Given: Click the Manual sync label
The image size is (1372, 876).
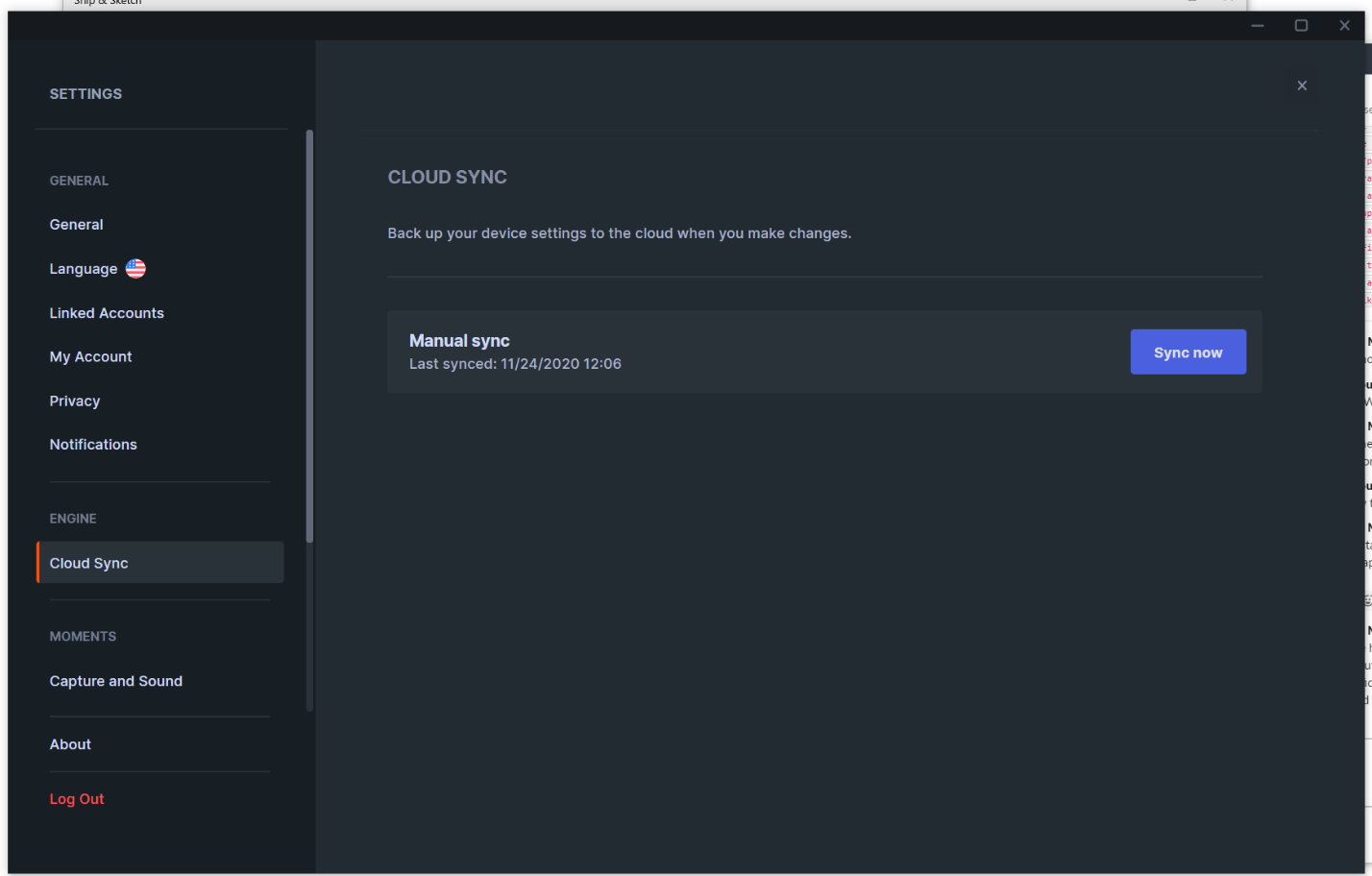Looking at the screenshot, I should [x=459, y=341].
